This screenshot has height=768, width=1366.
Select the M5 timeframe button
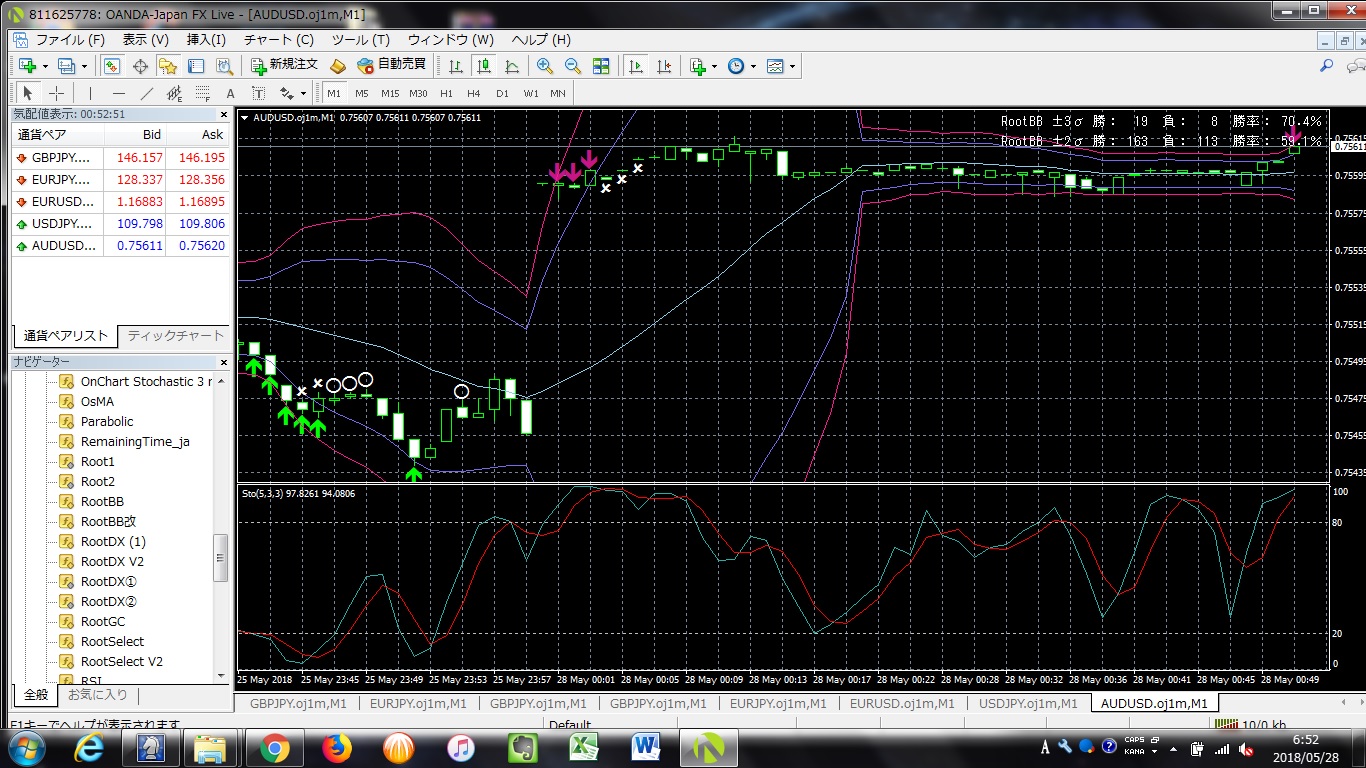362,93
